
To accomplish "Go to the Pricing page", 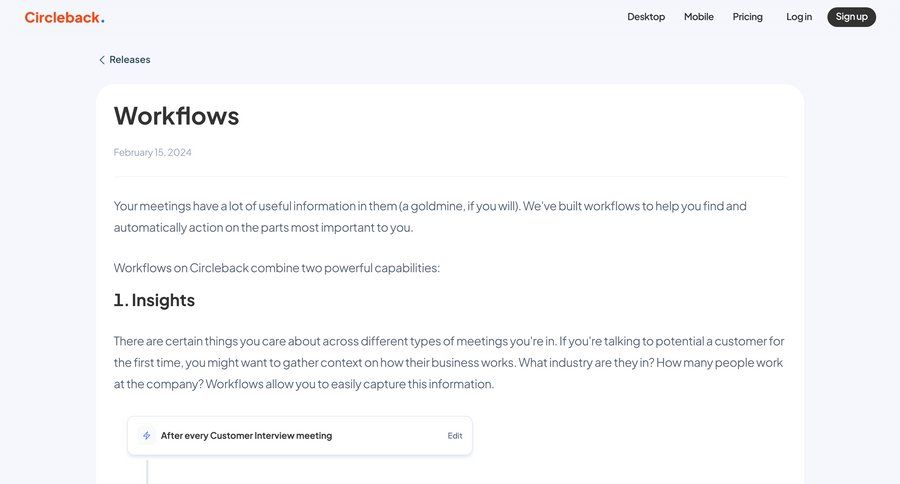I will click(747, 17).
